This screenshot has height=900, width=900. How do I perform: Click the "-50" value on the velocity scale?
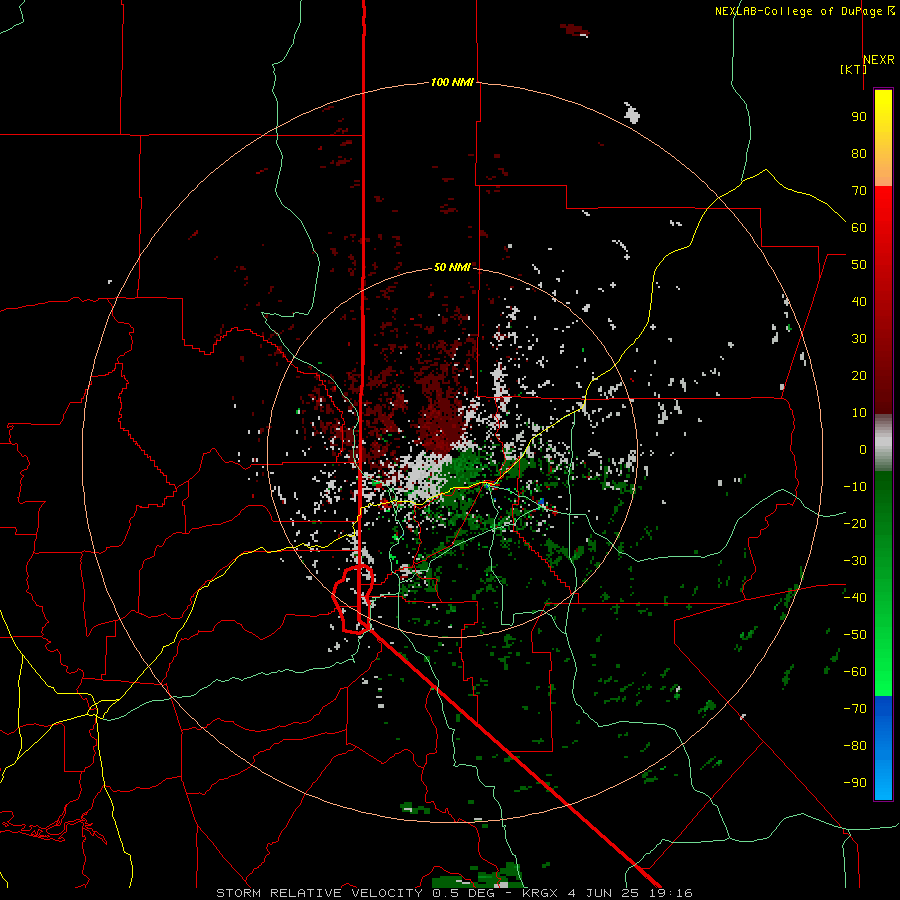(855, 635)
